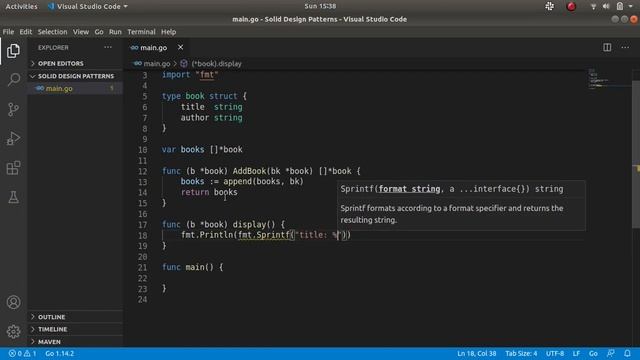The width and height of the screenshot is (640, 360).
Task: Click the feedback icon in status bar
Action: click(x=611, y=353)
